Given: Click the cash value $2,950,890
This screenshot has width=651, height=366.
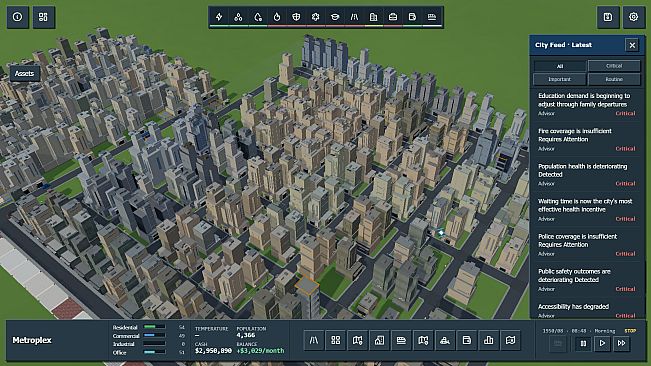Looking at the screenshot, I should [213, 351].
